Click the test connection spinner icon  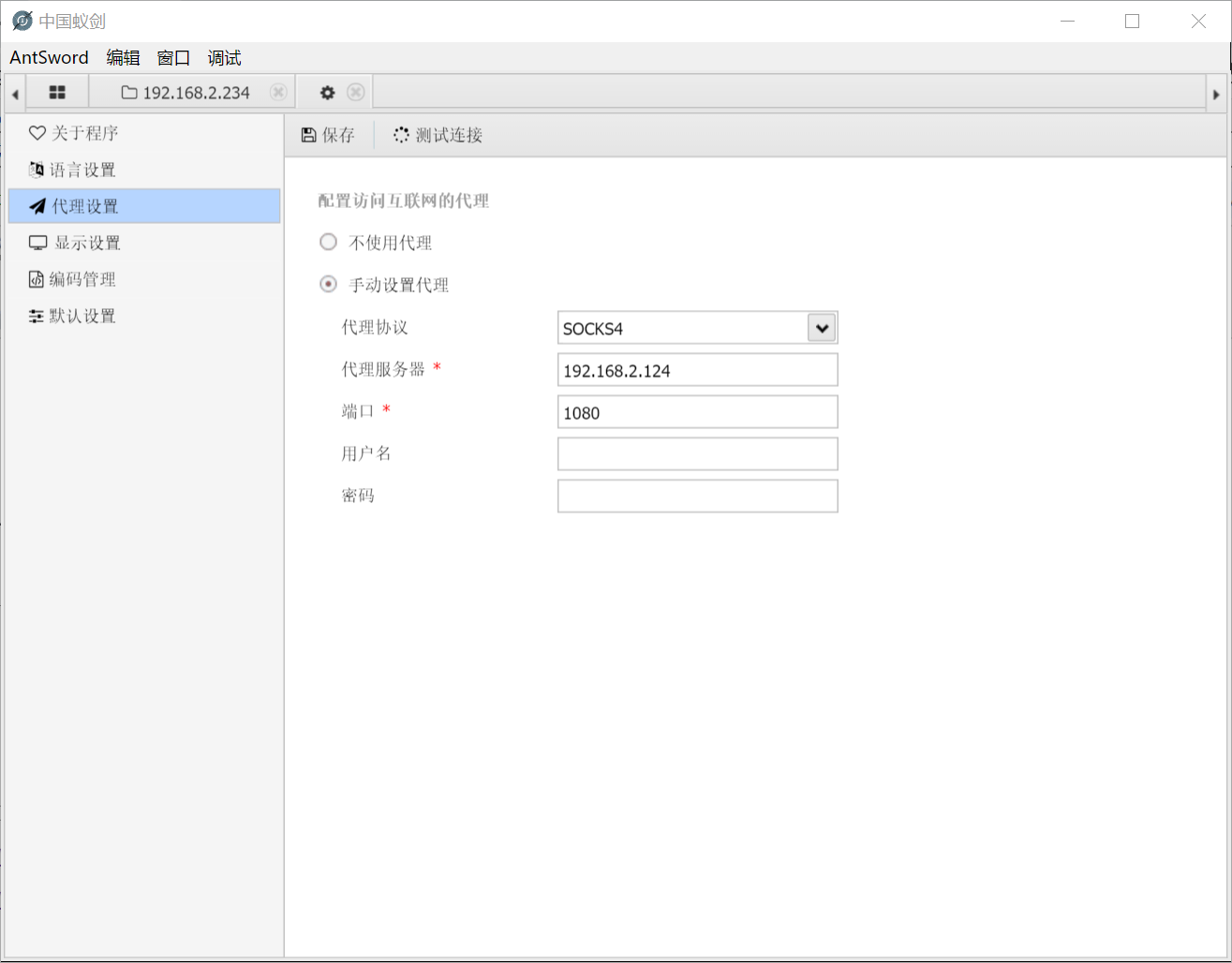(401, 135)
